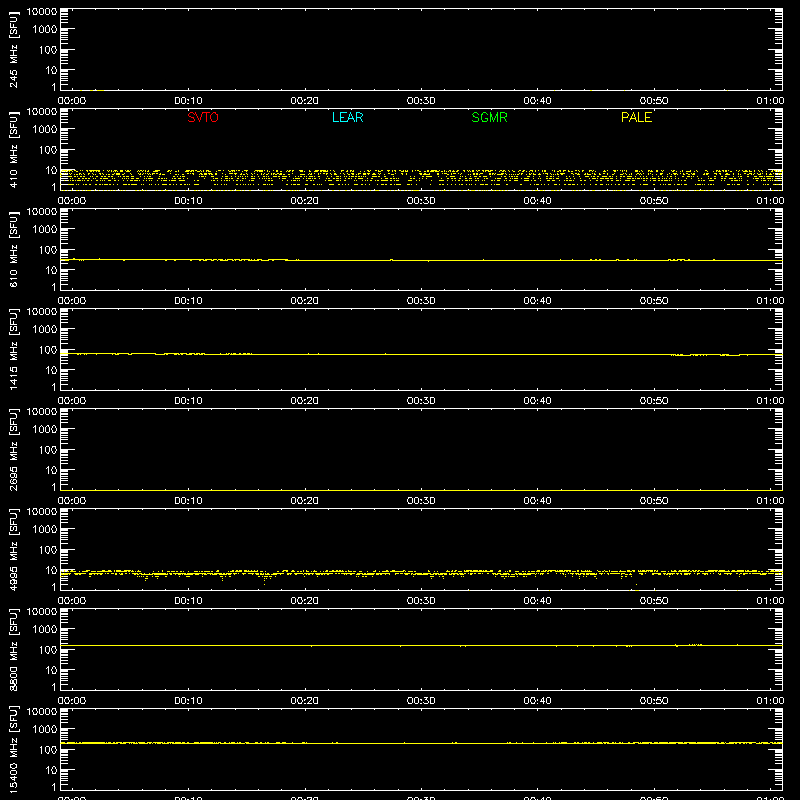Screen dimensions: 800x800
Task: Click 00:30 time label under 1415 MHz panel
Action: click(421, 401)
